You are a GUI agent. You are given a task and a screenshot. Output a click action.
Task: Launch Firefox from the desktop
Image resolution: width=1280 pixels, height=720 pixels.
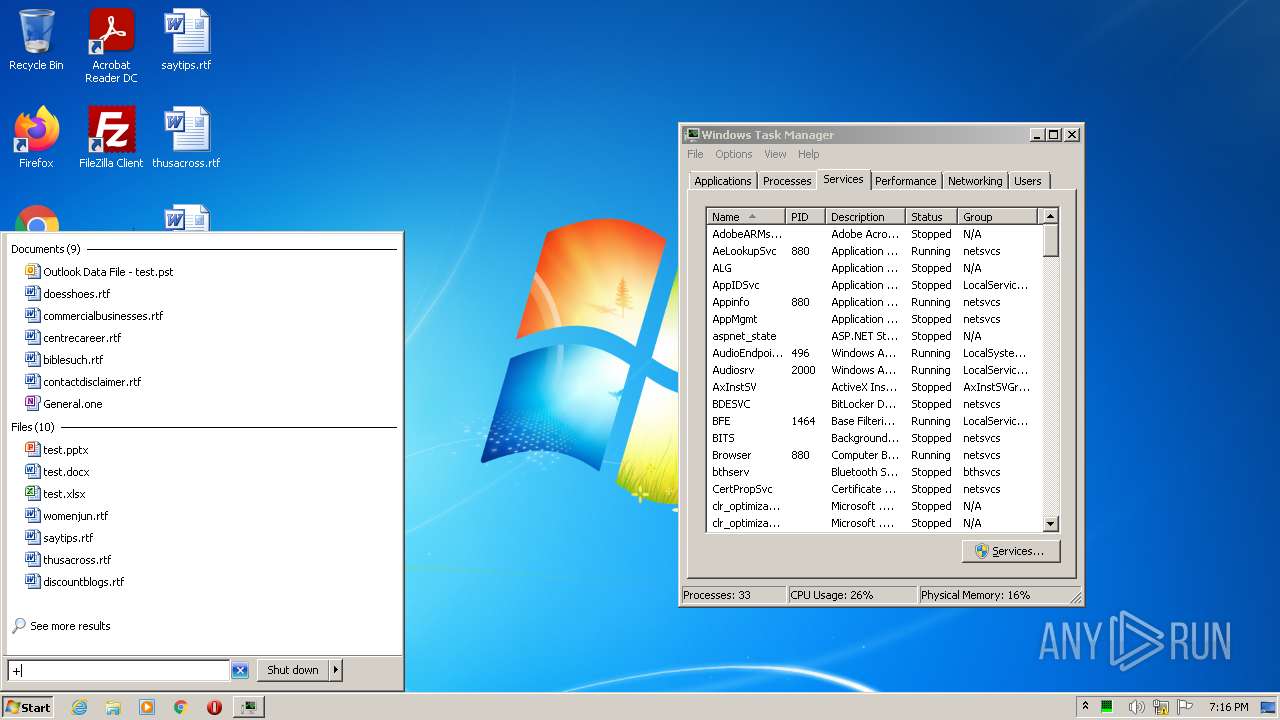(36, 138)
